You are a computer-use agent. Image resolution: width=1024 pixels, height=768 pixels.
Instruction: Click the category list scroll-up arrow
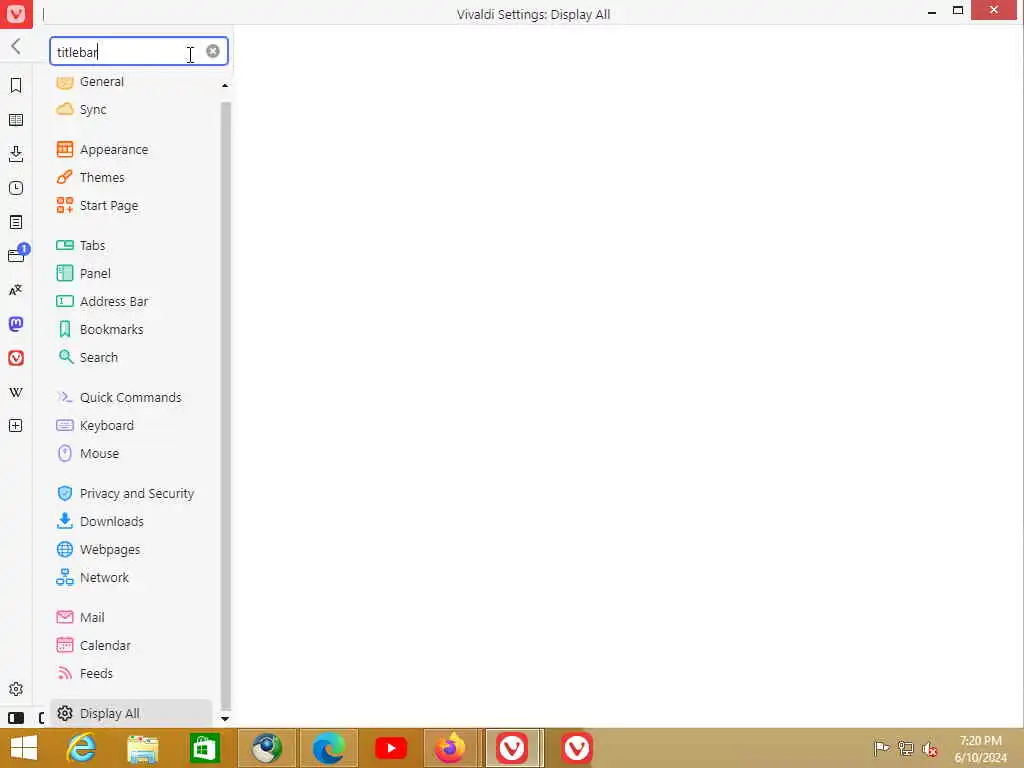click(x=225, y=86)
